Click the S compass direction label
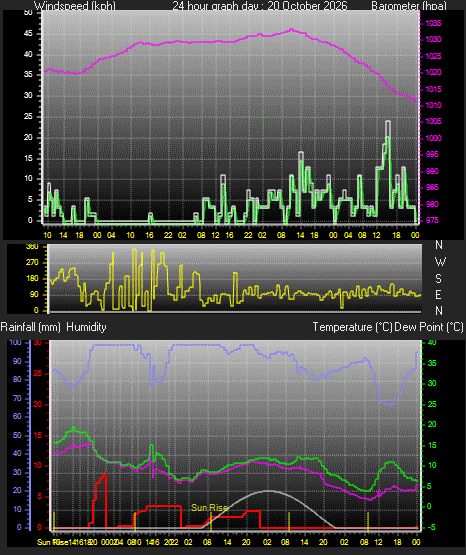The image size is (466, 555). pyautogui.click(x=438, y=279)
